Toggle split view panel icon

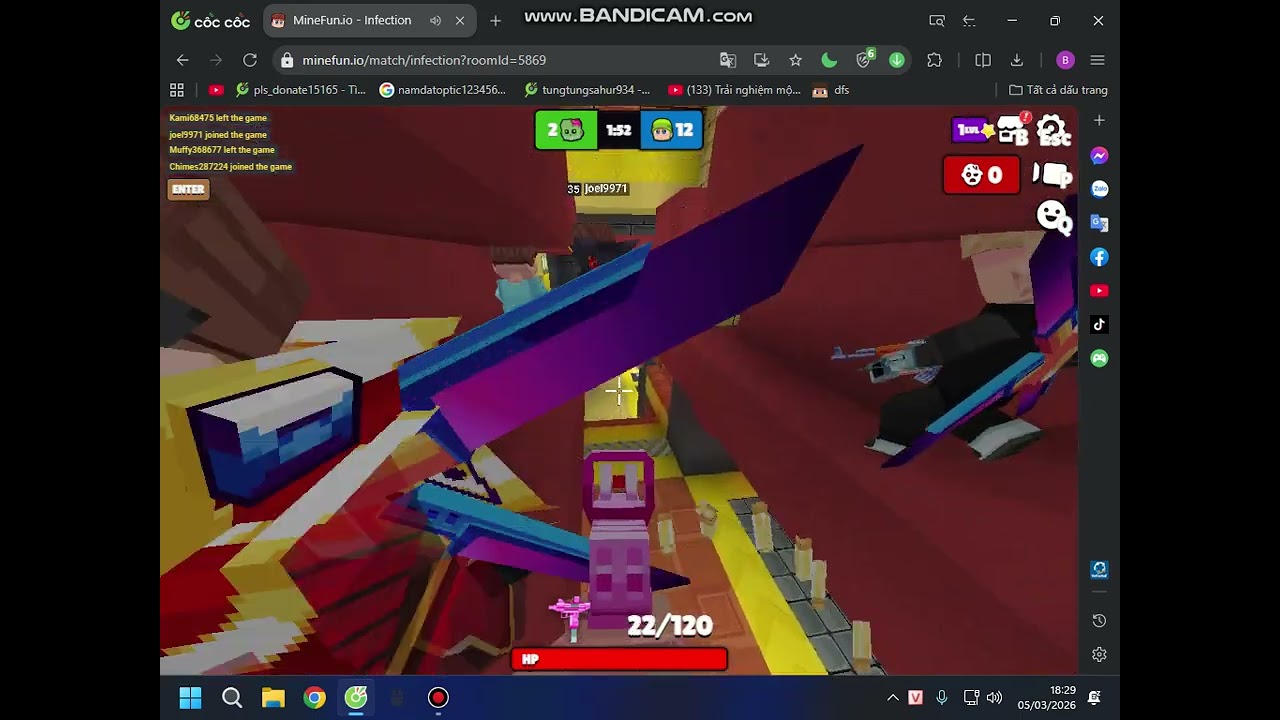point(983,60)
